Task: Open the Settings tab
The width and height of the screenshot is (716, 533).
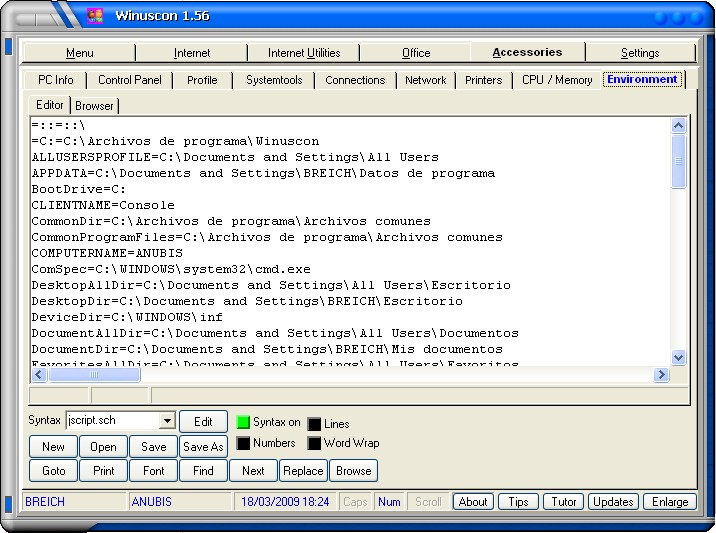Action: pos(640,53)
